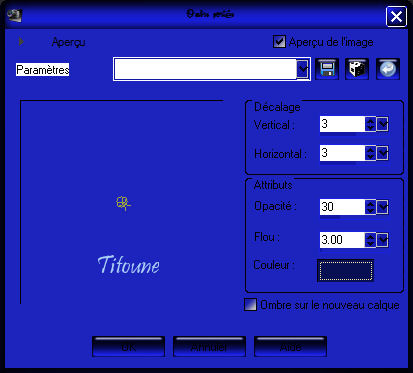413x373 pixels.
Task: Open the Vertical offset slider dropdown
Action: coord(382,124)
